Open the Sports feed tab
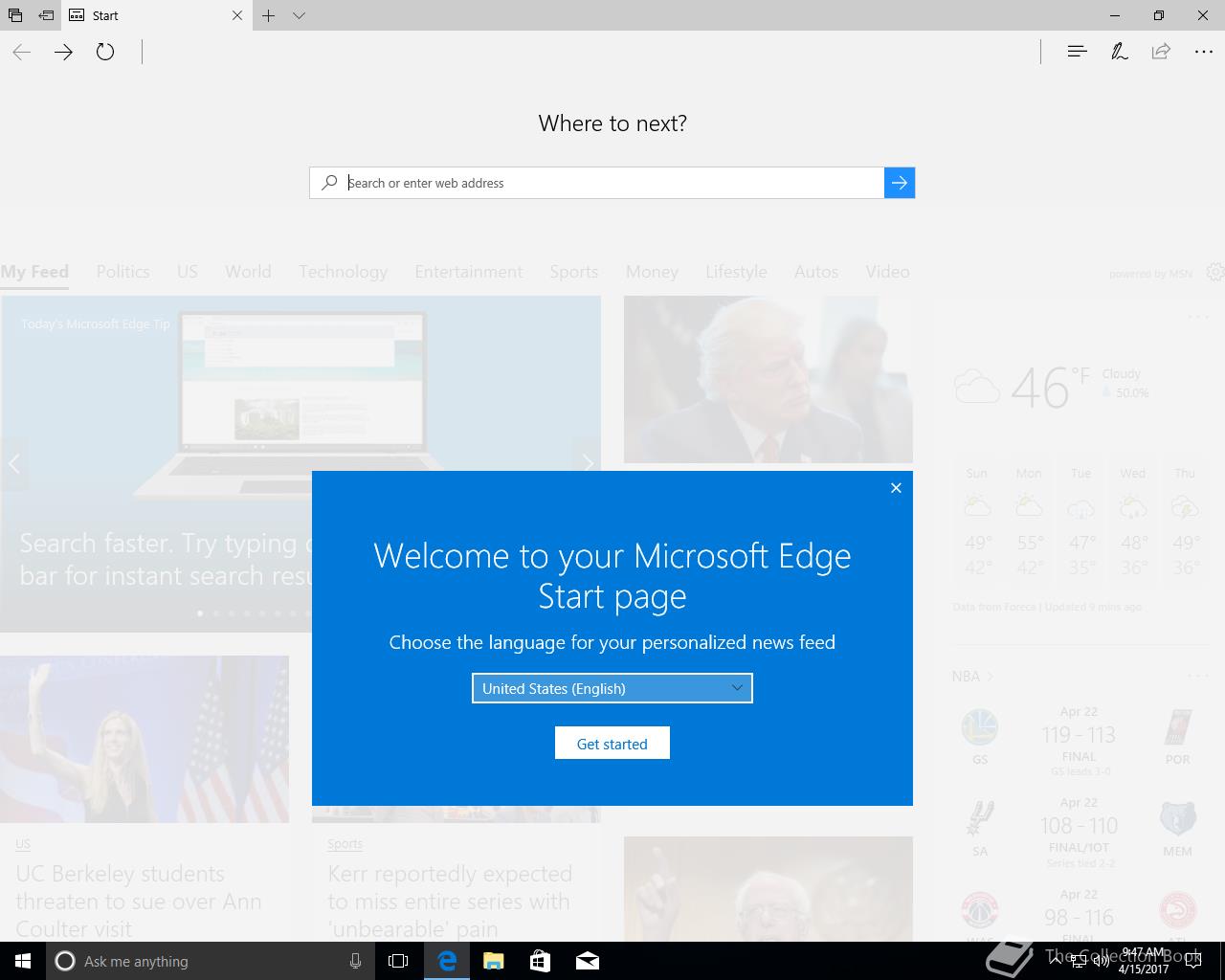 [574, 272]
